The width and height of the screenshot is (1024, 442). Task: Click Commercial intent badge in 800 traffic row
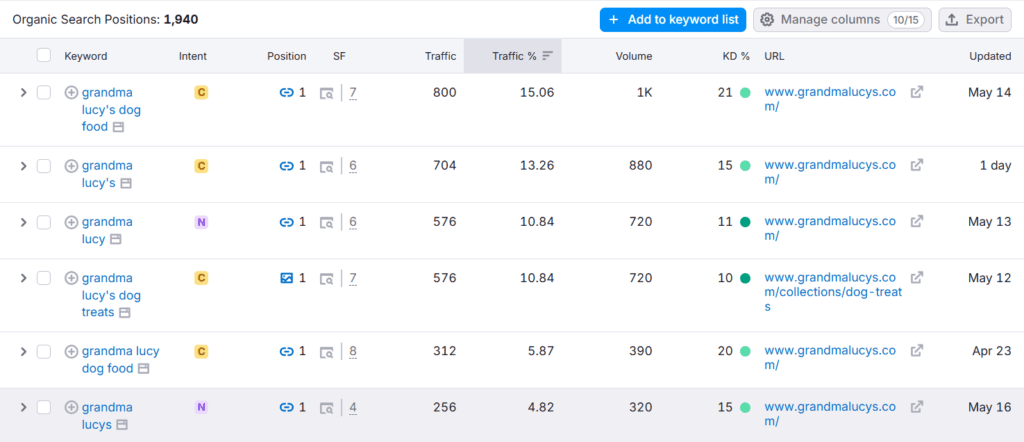(201, 93)
